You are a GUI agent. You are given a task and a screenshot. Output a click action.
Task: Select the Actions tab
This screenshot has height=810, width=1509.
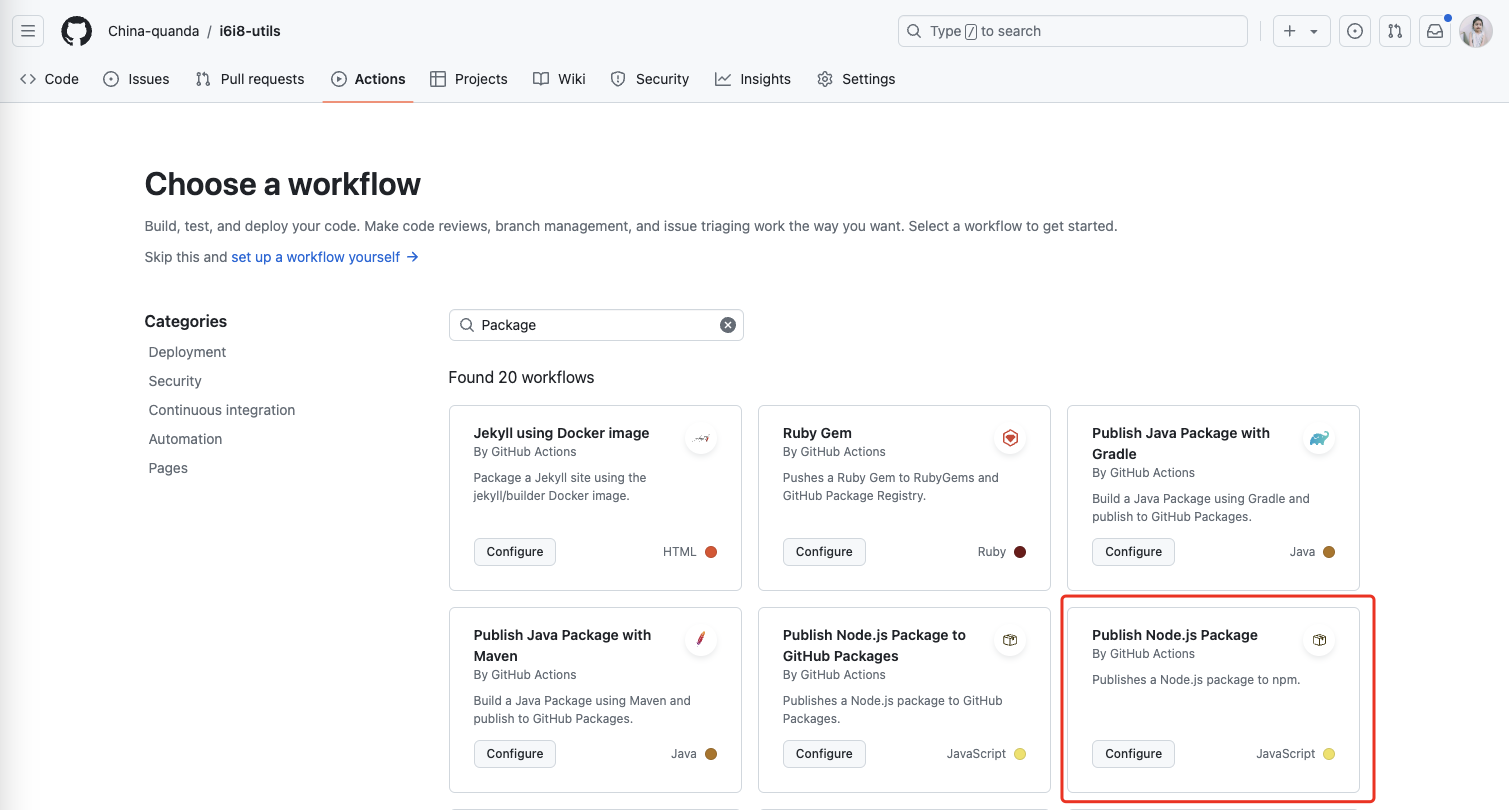coord(368,79)
